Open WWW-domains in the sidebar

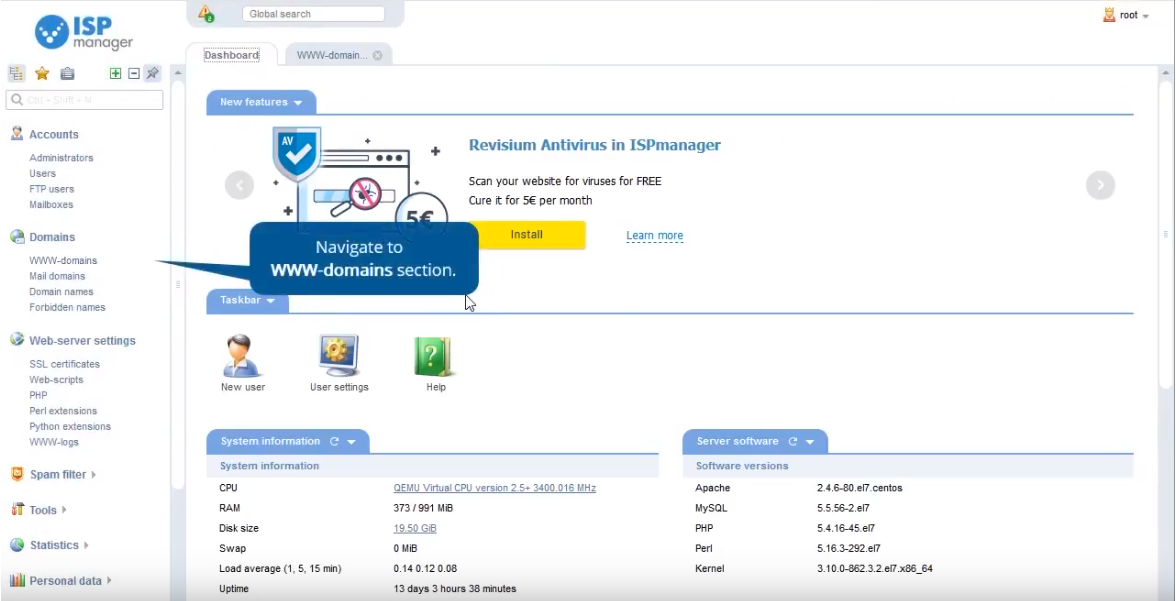63,260
